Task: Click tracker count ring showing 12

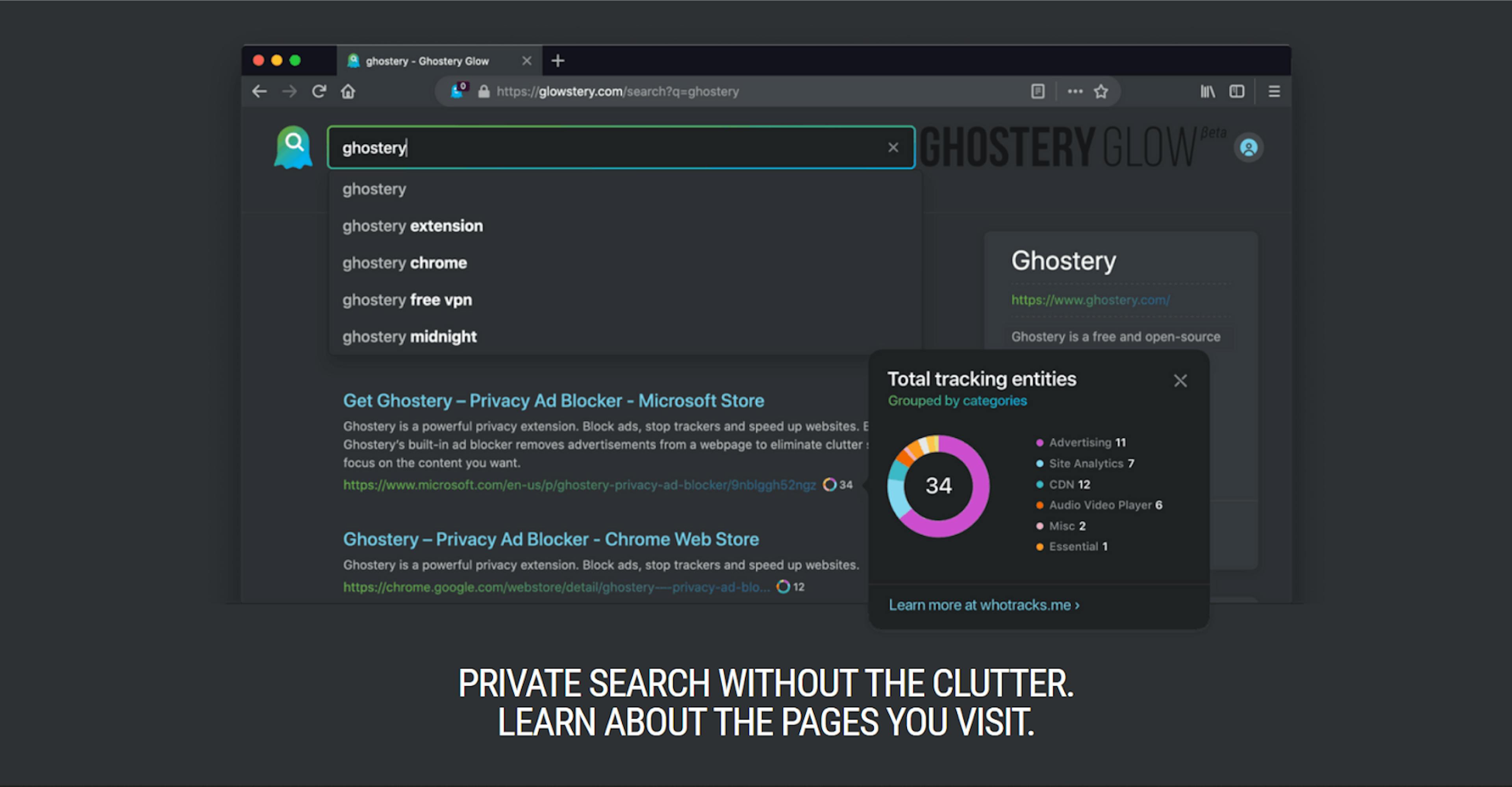Action: (790, 587)
